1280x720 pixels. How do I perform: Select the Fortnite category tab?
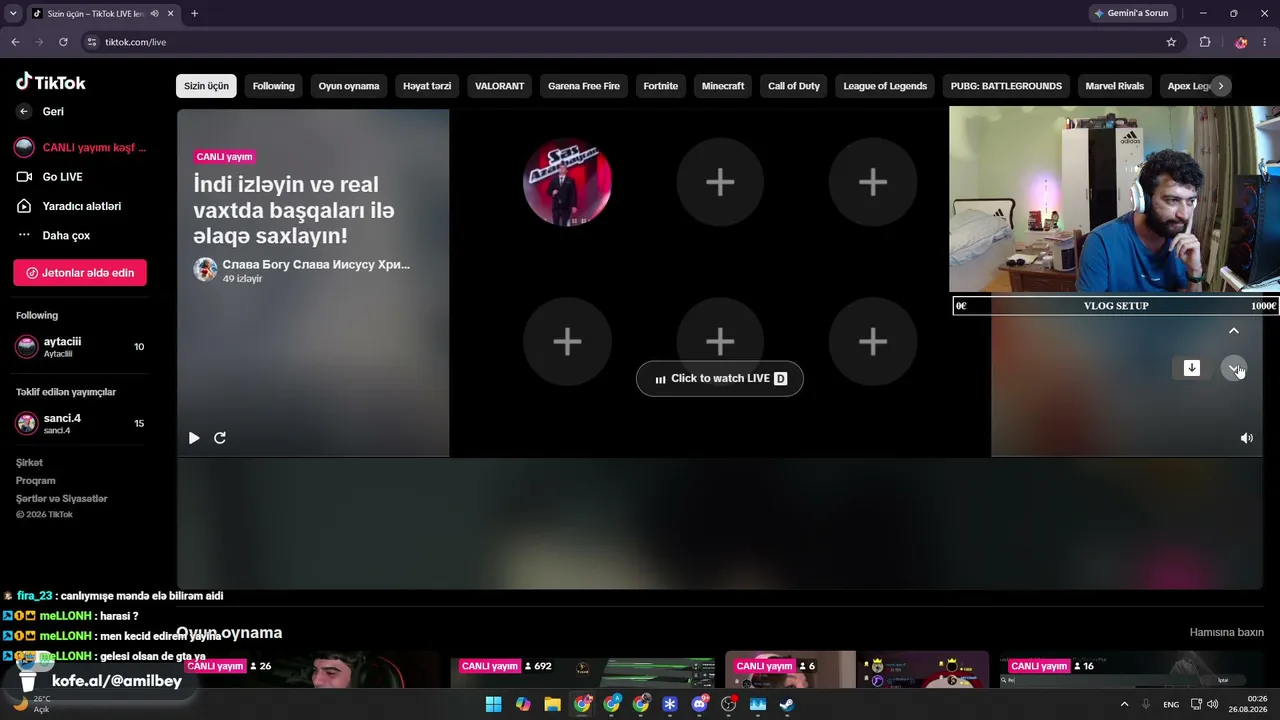coord(661,86)
